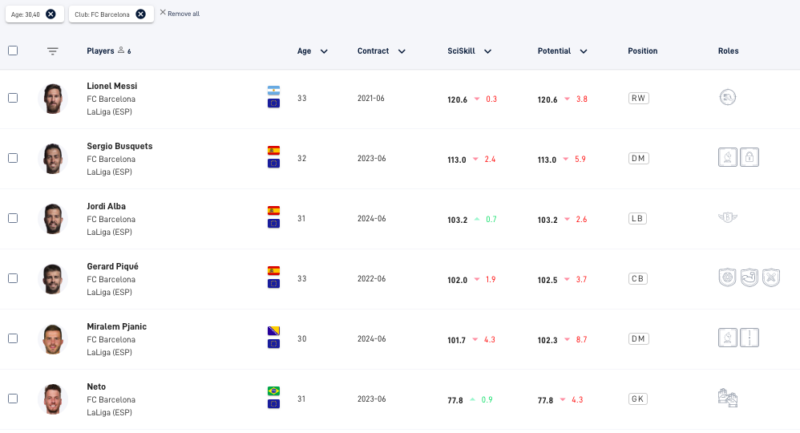Open the Miralem Pjanic player link

click(x=116, y=327)
